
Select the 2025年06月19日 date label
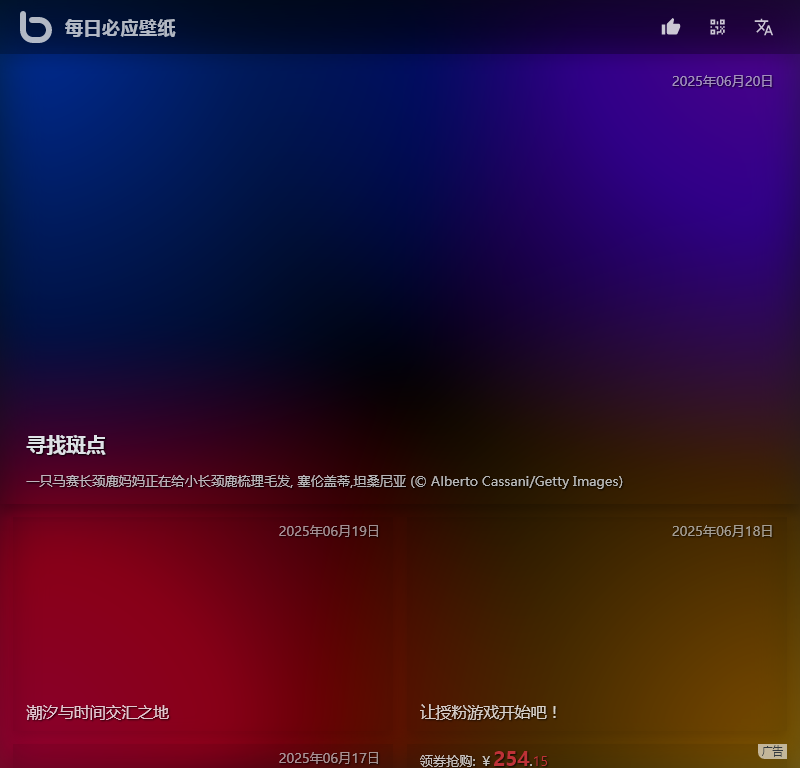point(329,531)
